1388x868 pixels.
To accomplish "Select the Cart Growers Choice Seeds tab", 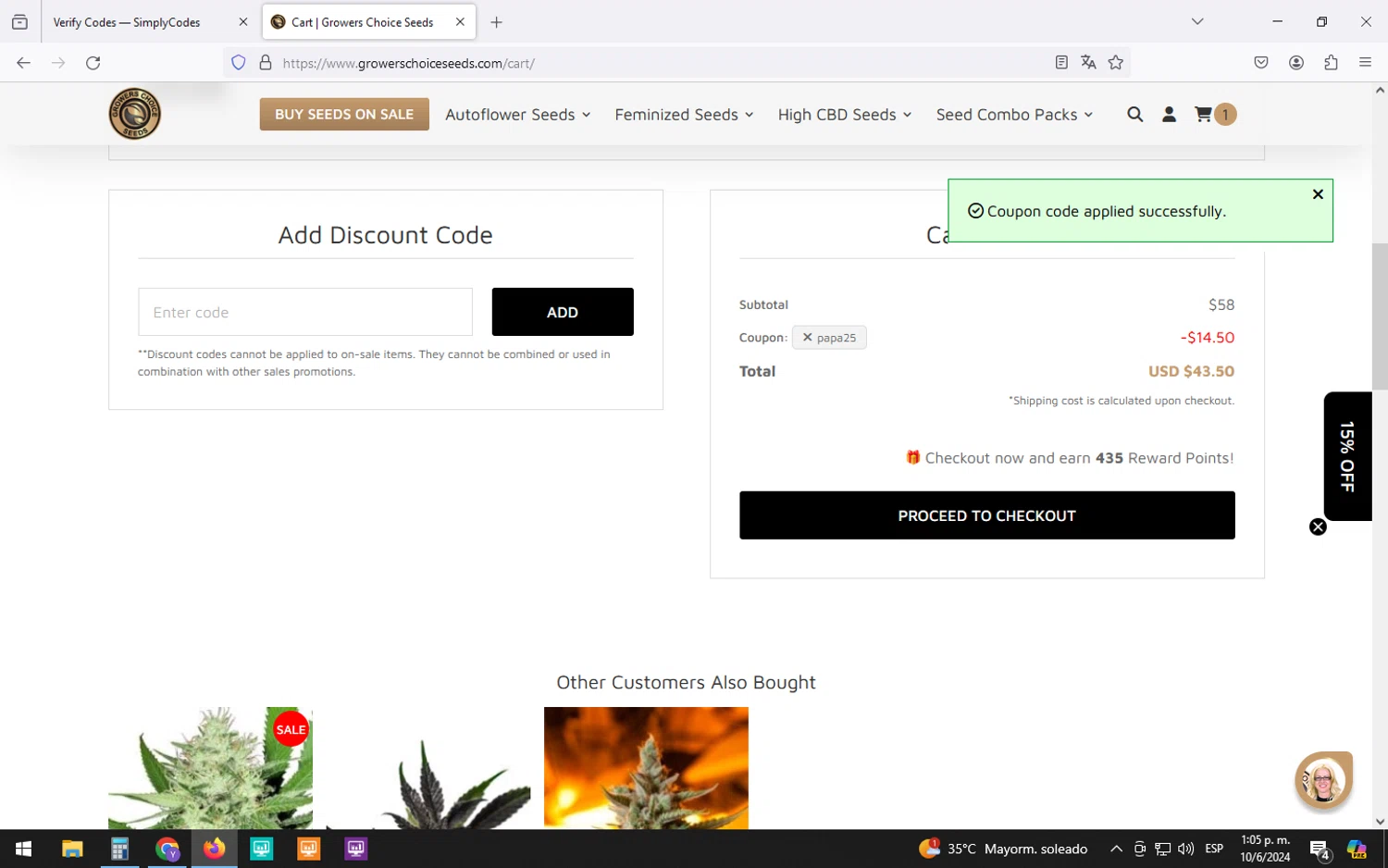I will click(369, 22).
